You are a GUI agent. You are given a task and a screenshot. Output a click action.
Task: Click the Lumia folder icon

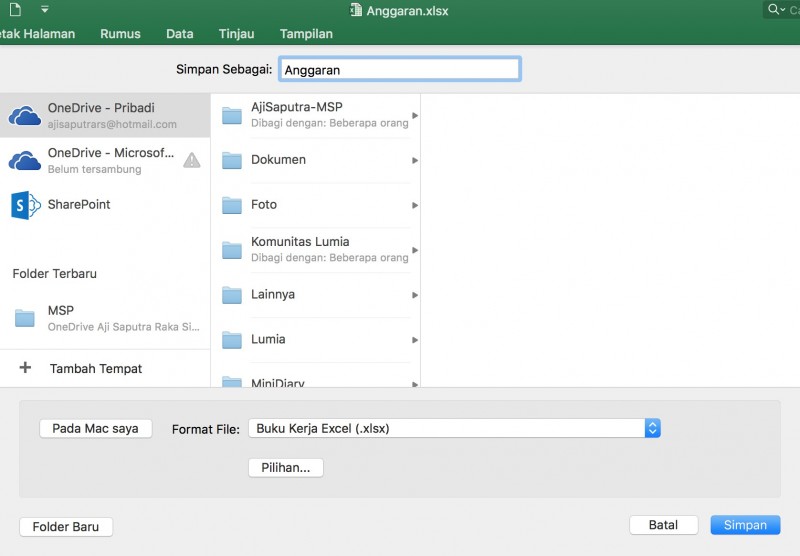tap(232, 340)
